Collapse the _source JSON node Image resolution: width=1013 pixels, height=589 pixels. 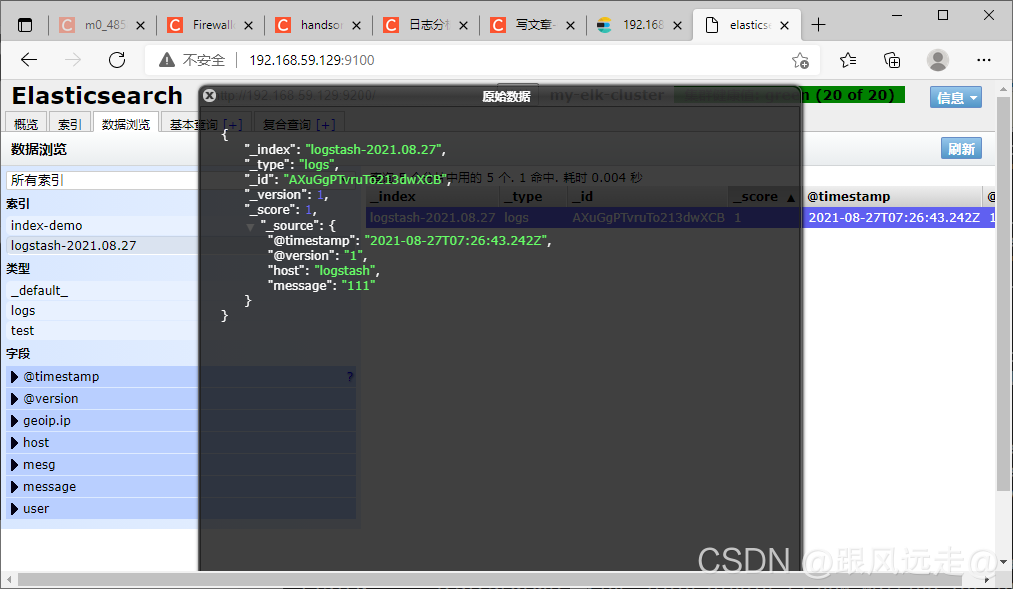250,227
